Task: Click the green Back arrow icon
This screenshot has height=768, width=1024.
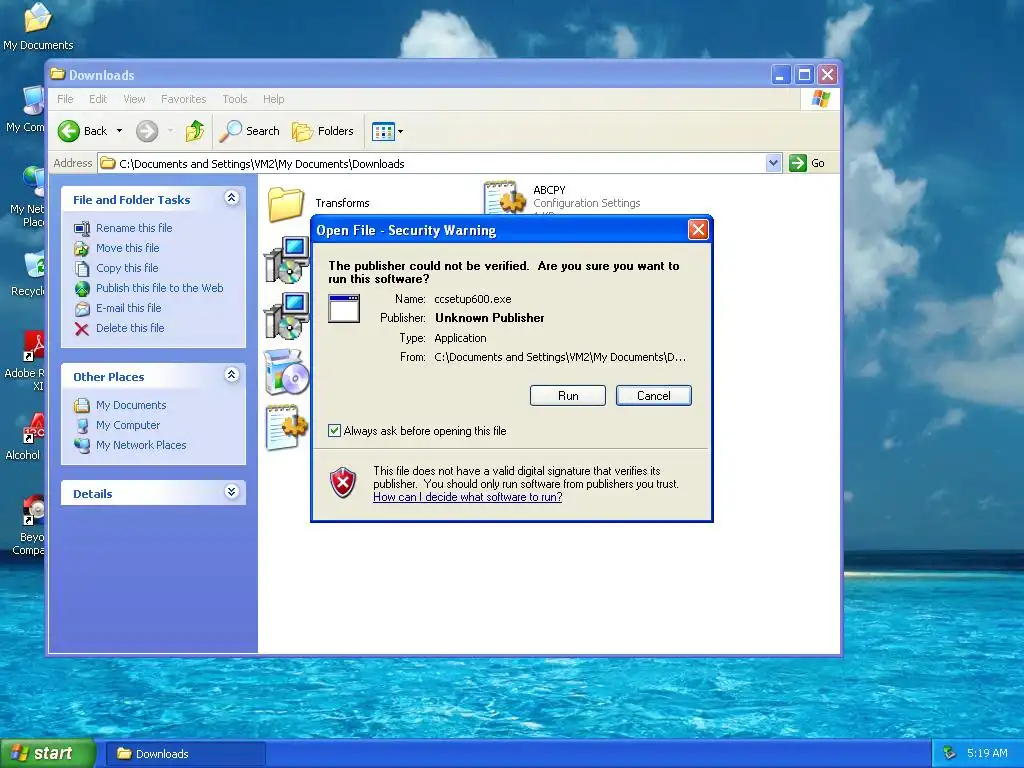Action: pos(69,131)
